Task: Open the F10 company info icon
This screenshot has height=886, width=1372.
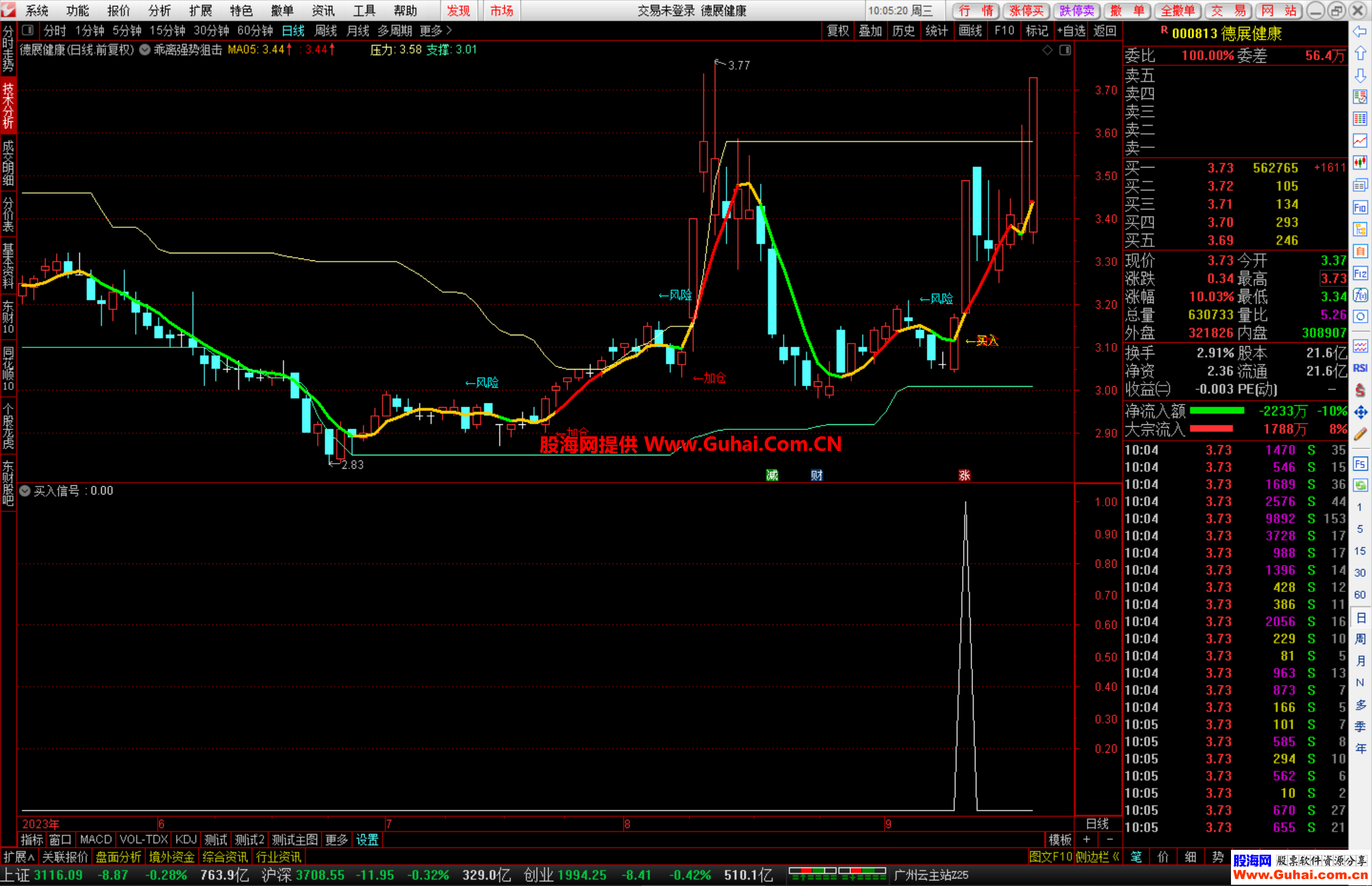Action: [x=1360, y=208]
